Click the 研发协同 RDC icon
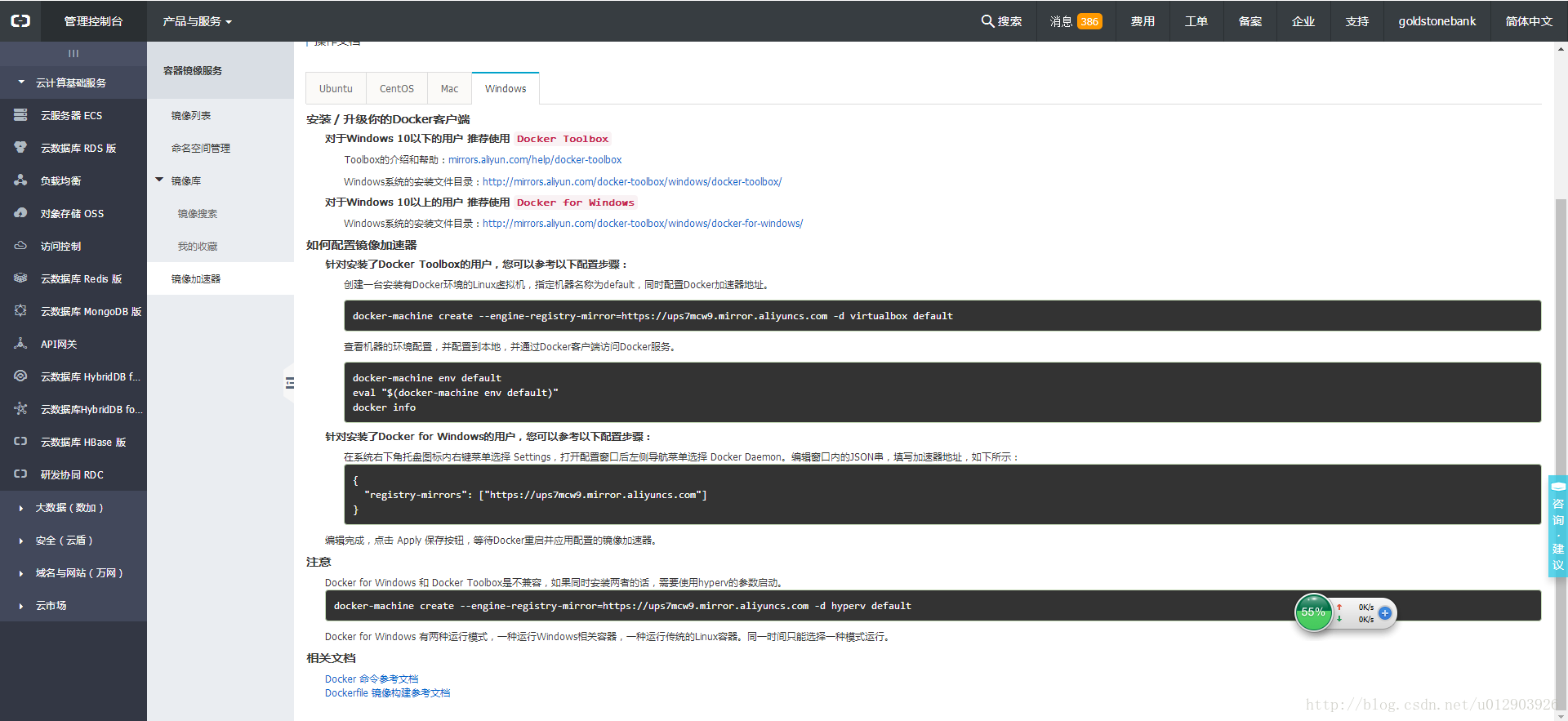1568x721 pixels. [x=20, y=474]
